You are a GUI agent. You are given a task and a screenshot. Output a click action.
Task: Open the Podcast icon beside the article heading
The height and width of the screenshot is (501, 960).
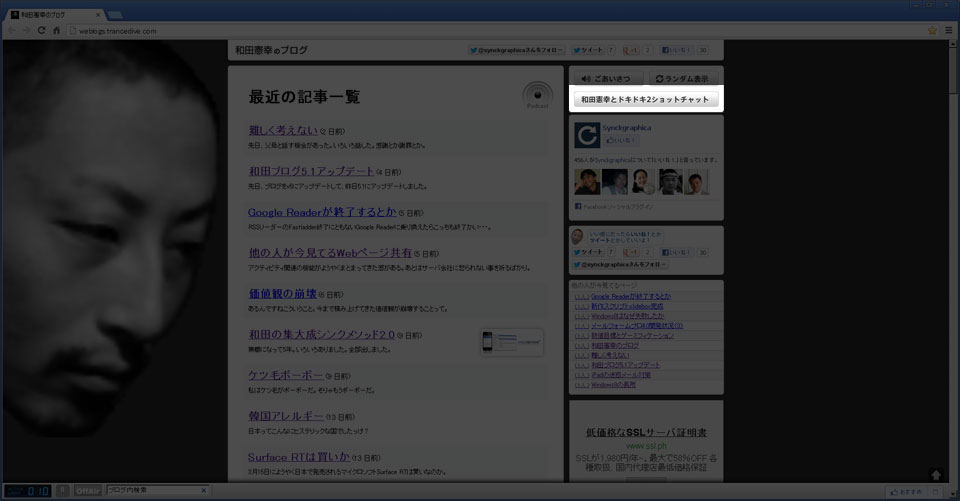(538, 96)
